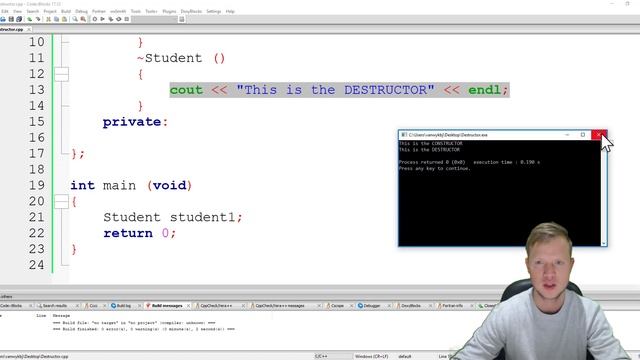The image size is (640, 360).
Task: Open the Build menu
Action: [66, 11]
